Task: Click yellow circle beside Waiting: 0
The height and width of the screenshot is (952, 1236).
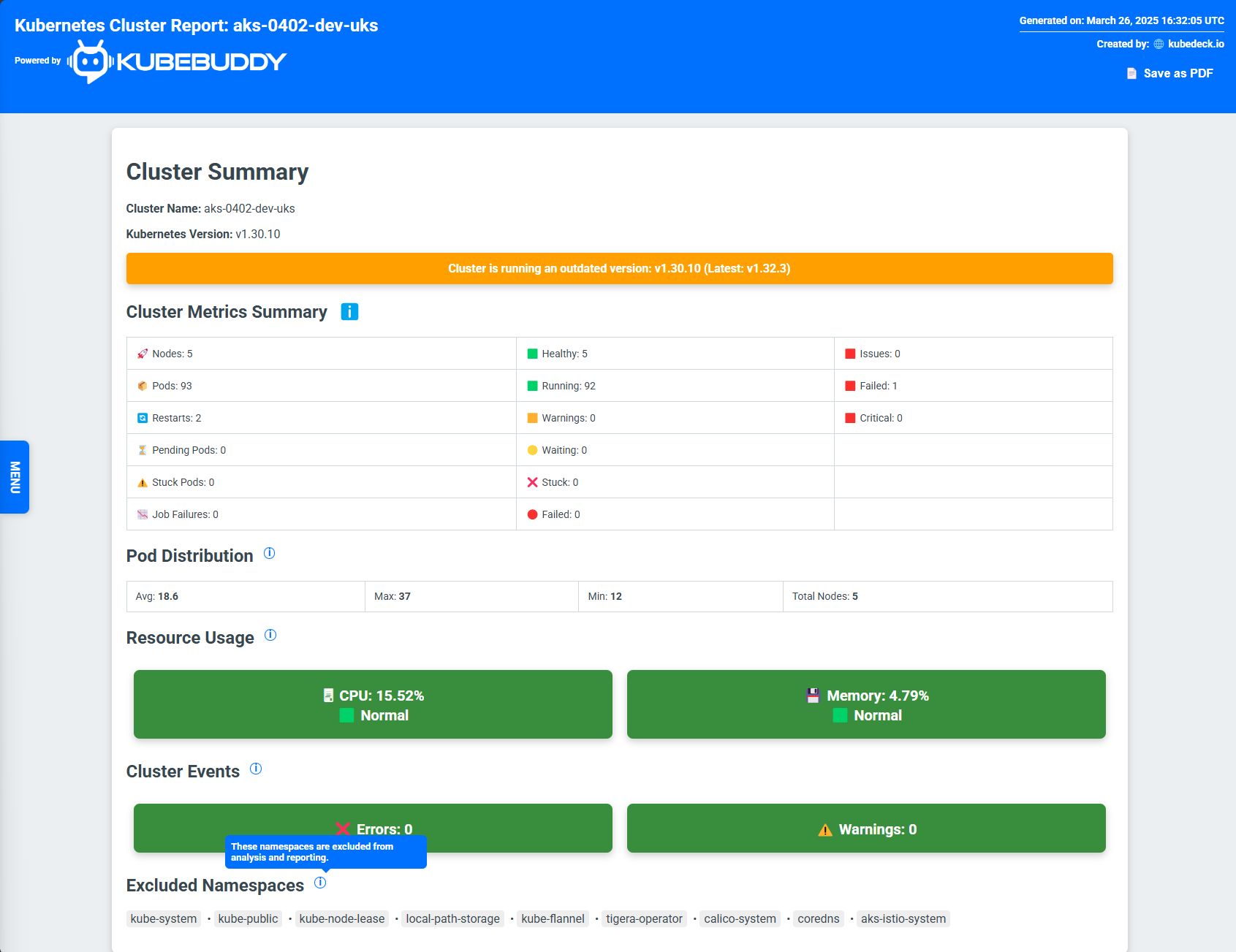Action: 532,450
